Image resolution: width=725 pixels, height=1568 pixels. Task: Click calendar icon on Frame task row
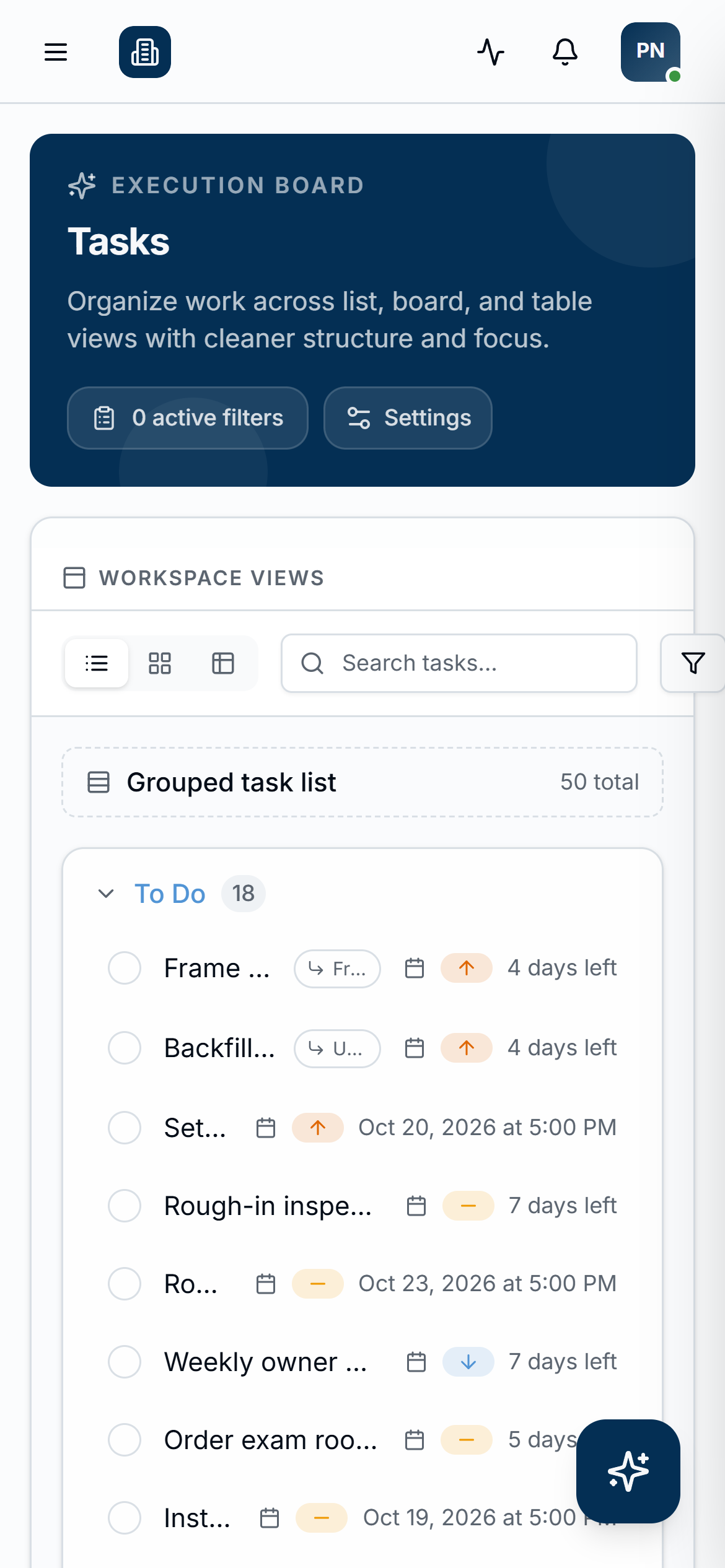pos(415,968)
